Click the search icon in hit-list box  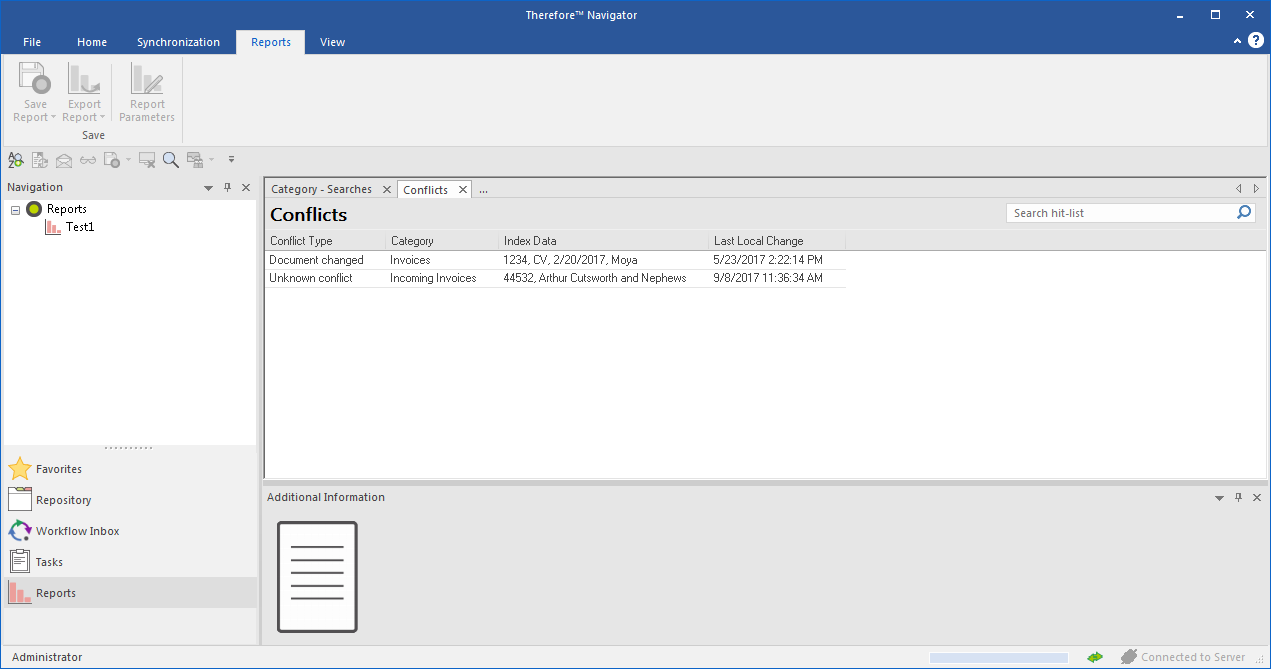point(1244,213)
